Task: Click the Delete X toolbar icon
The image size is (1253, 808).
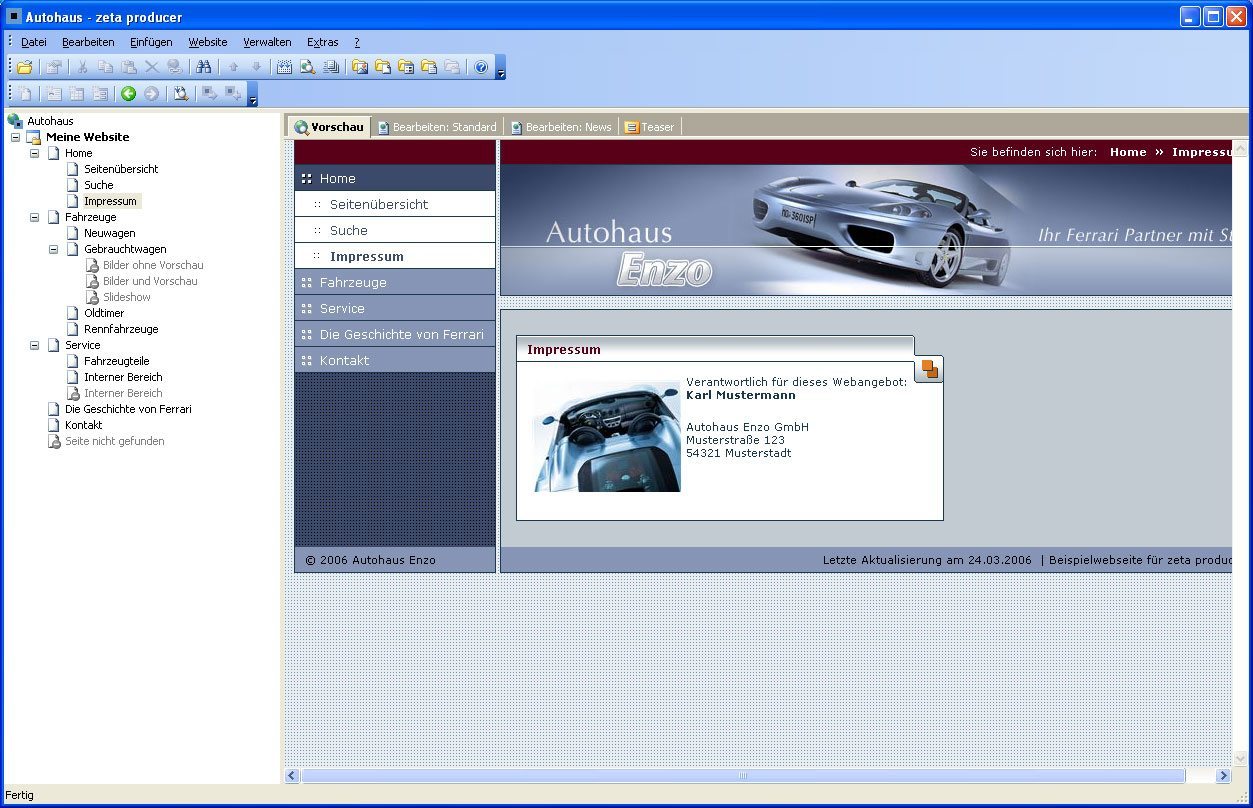Action: tap(152, 67)
